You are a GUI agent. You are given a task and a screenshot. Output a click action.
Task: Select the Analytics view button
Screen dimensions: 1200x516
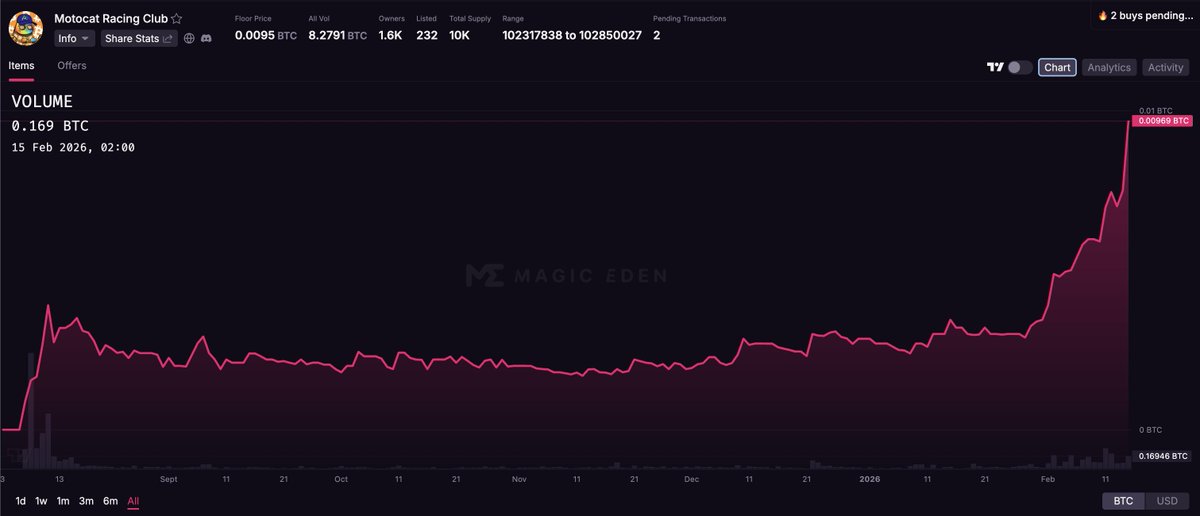click(x=1109, y=67)
